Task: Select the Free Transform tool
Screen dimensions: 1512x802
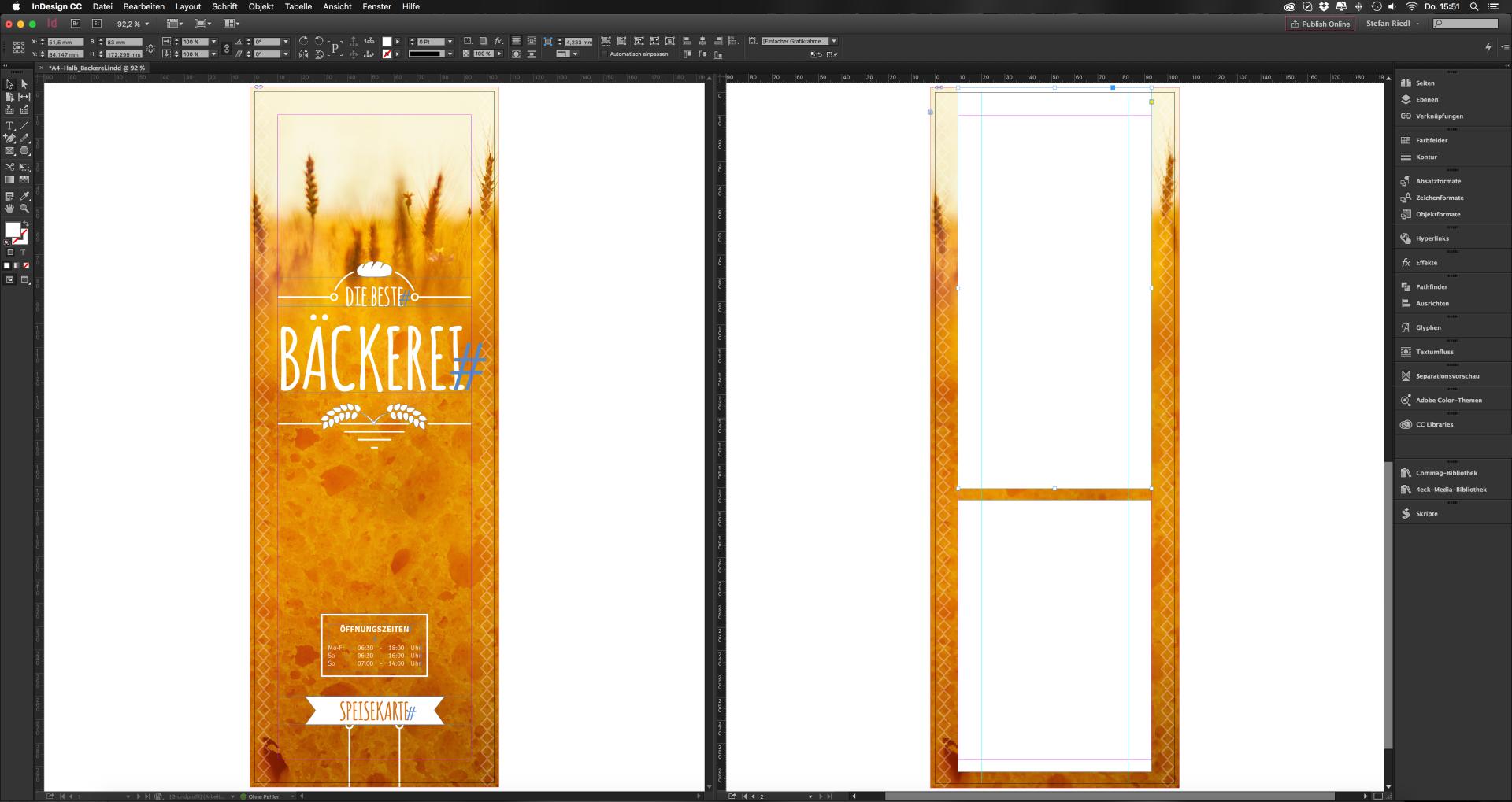Action: click(x=24, y=168)
